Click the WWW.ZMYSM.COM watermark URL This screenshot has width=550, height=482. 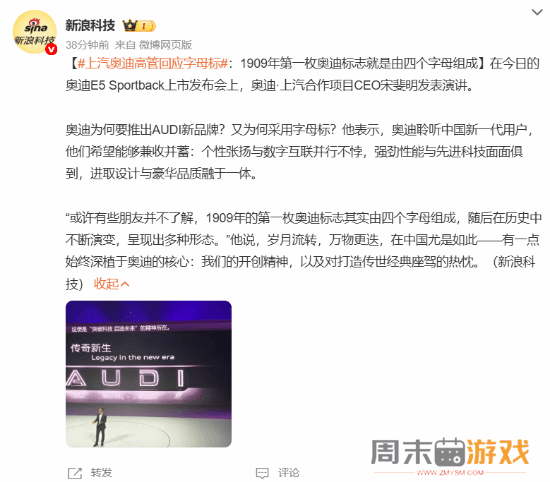pyautogui.click(x=450, y=473)
